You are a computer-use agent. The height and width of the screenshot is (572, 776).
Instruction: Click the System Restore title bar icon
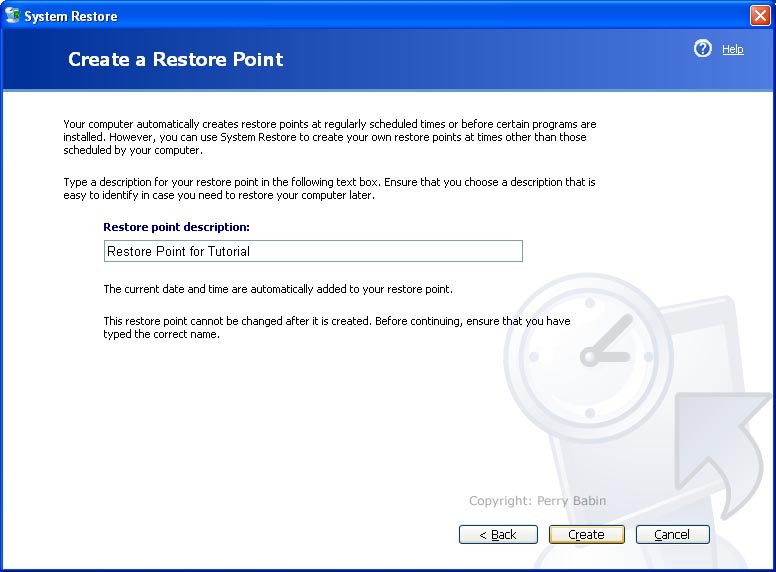[x=12, y=16]
